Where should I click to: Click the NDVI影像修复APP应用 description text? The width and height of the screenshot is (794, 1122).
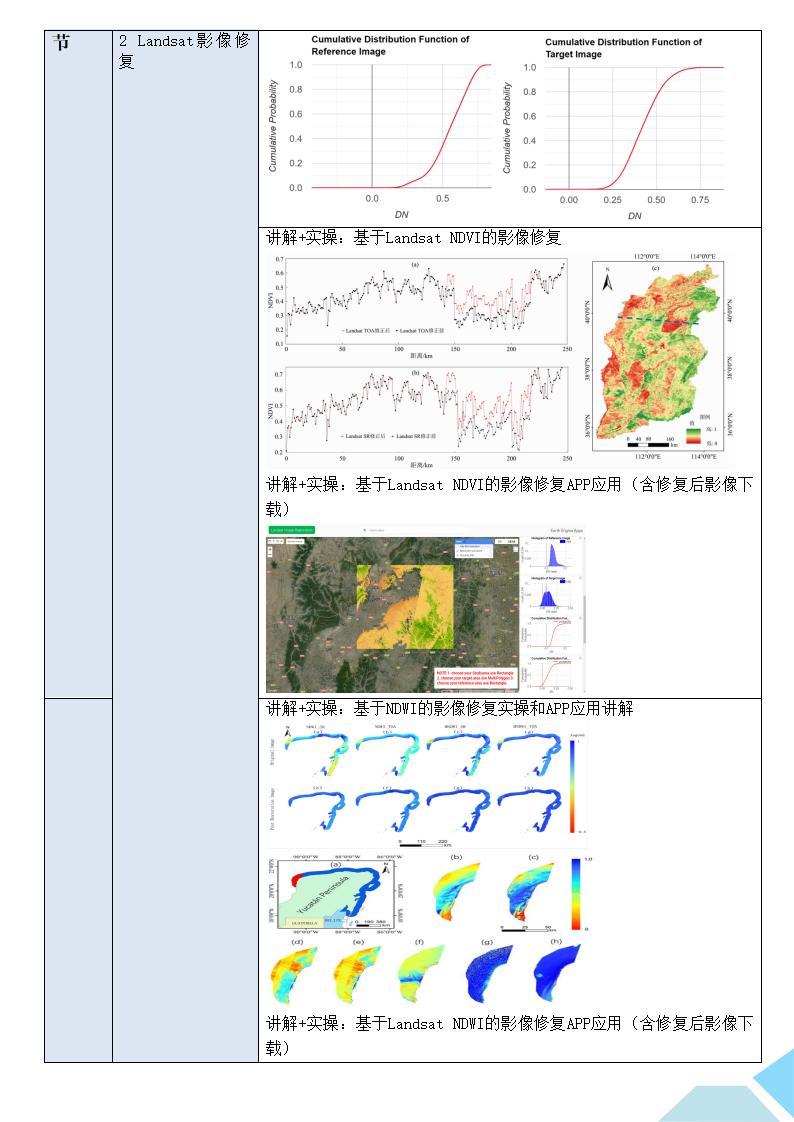(x=509, y=497)
